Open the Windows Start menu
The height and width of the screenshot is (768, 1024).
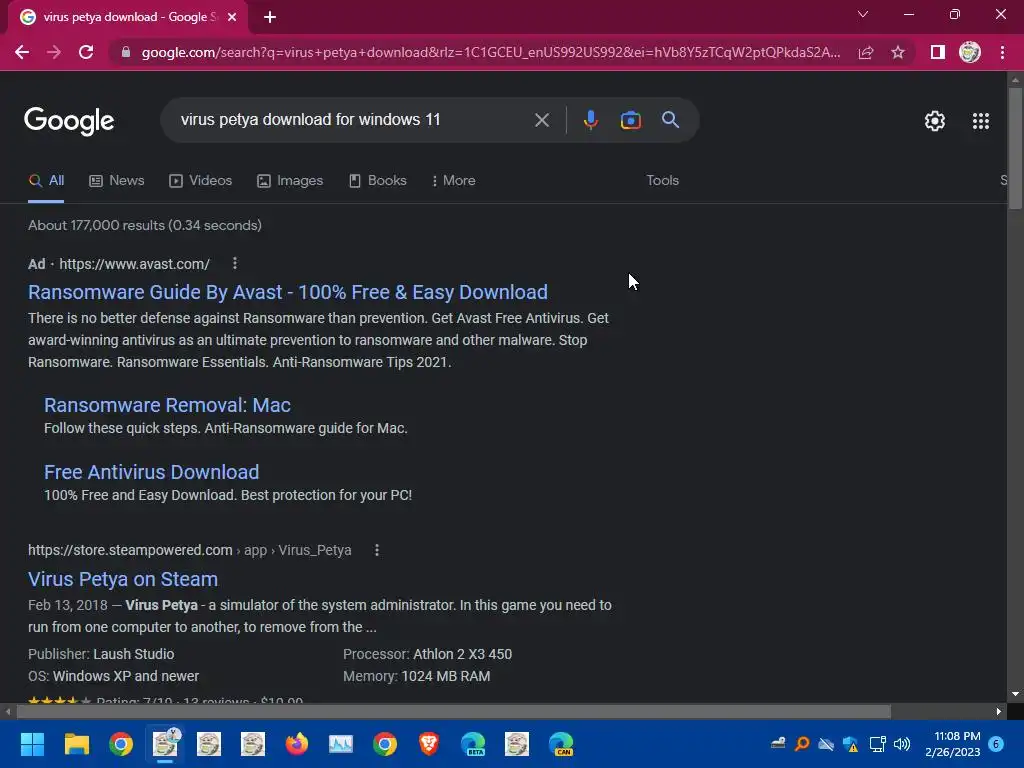32,744
